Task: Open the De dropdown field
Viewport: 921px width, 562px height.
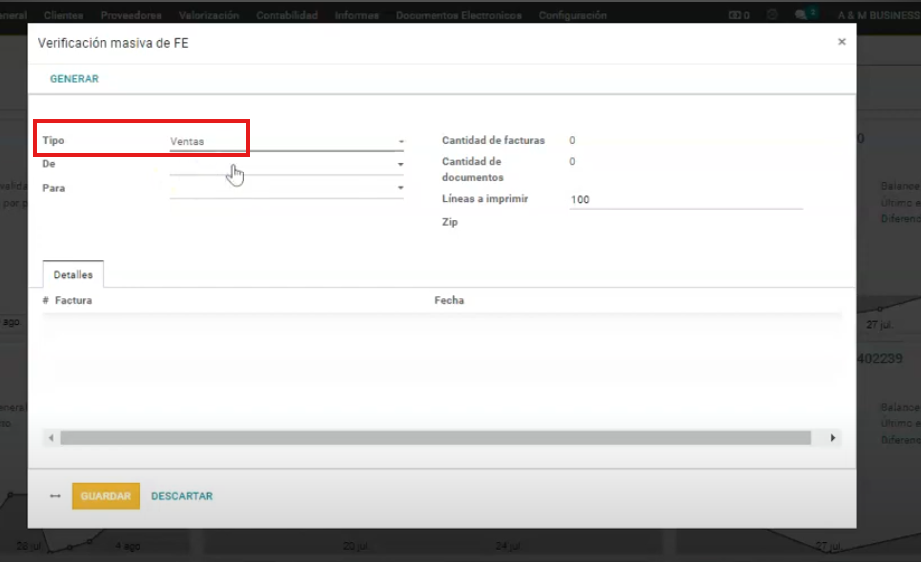Action: (286, 164)
